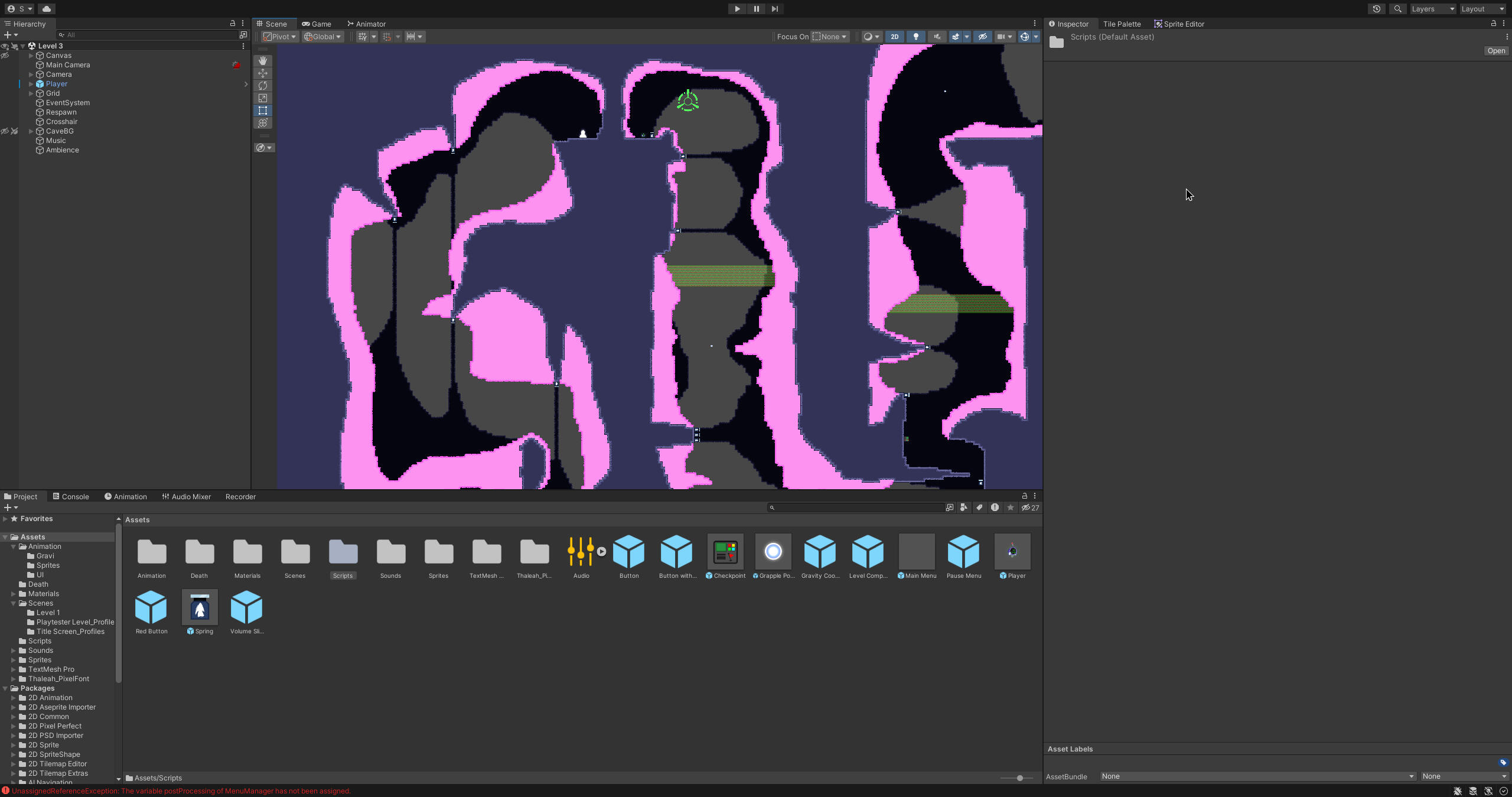This screenshot has height=797, width=1512.
Task: Toggle 2D scene view mode
Action: pos(895,37)
